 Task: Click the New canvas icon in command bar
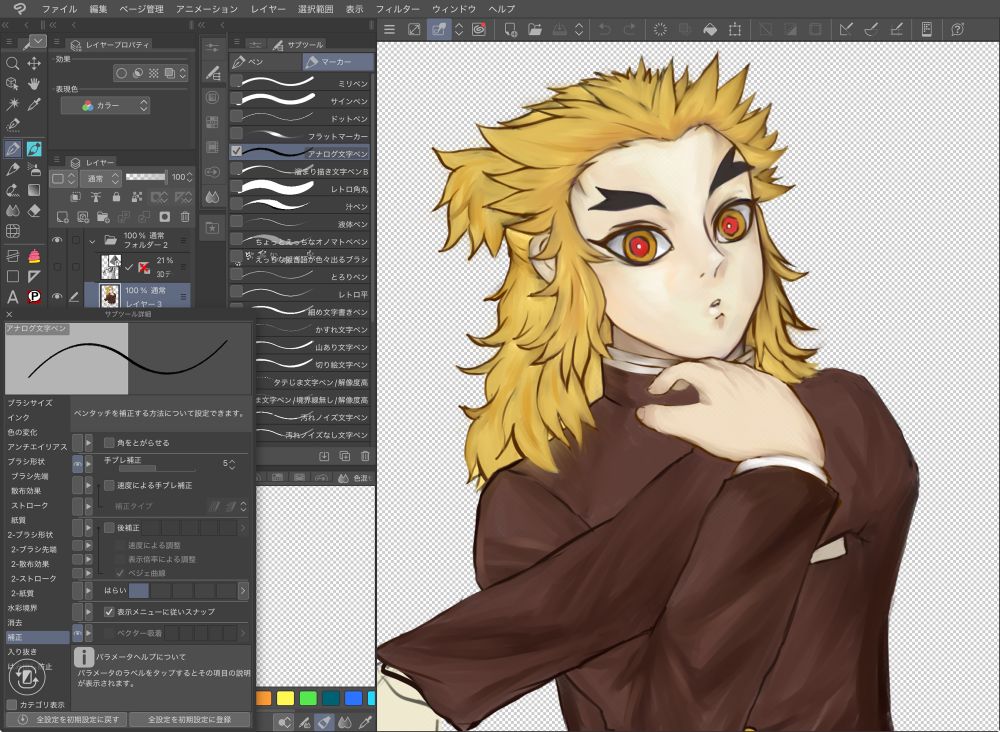(510, 29)
